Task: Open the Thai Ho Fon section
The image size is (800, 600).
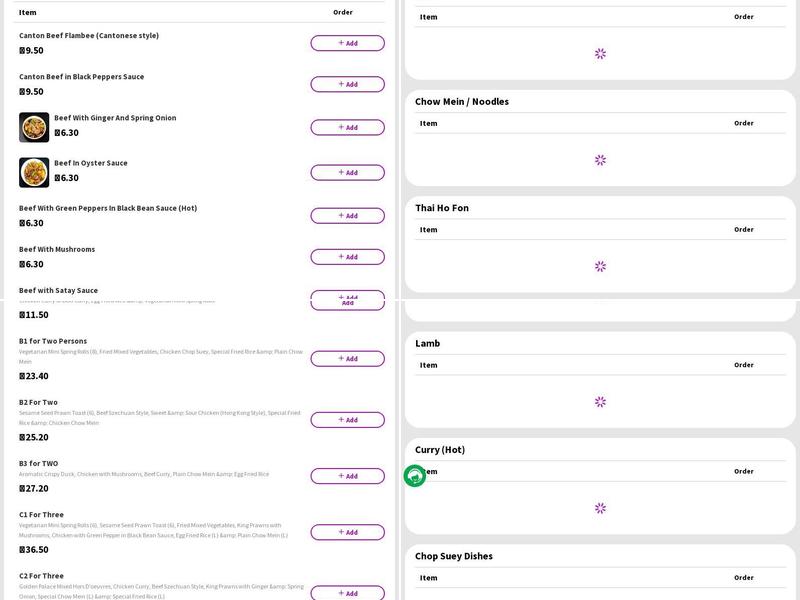Action: 442,208
